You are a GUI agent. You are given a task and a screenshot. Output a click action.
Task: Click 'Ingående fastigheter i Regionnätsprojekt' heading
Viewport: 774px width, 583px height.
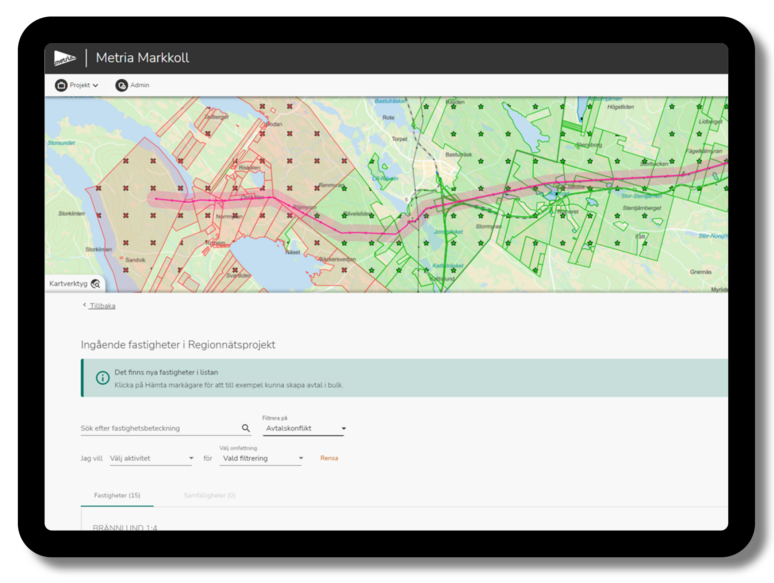178,345
